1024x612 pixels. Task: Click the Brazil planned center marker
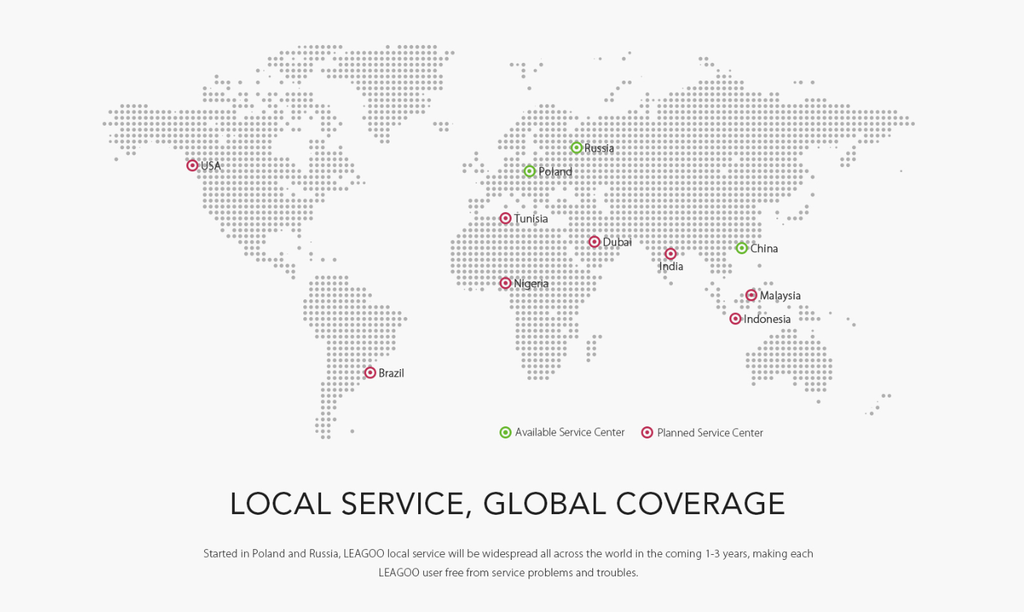coord(370,372)
